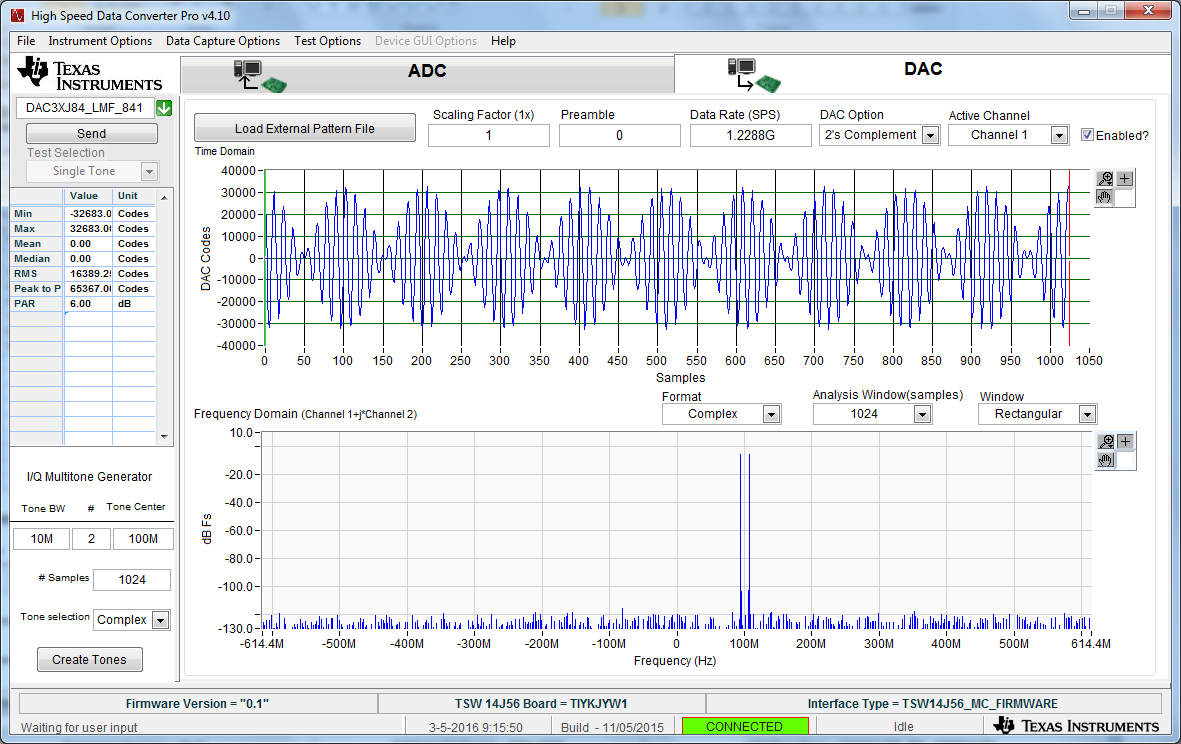Click the statistics table scroll down arrow
Image resolution: width=1181 pixels, height=744 pixels.
(x=164, y=437)
